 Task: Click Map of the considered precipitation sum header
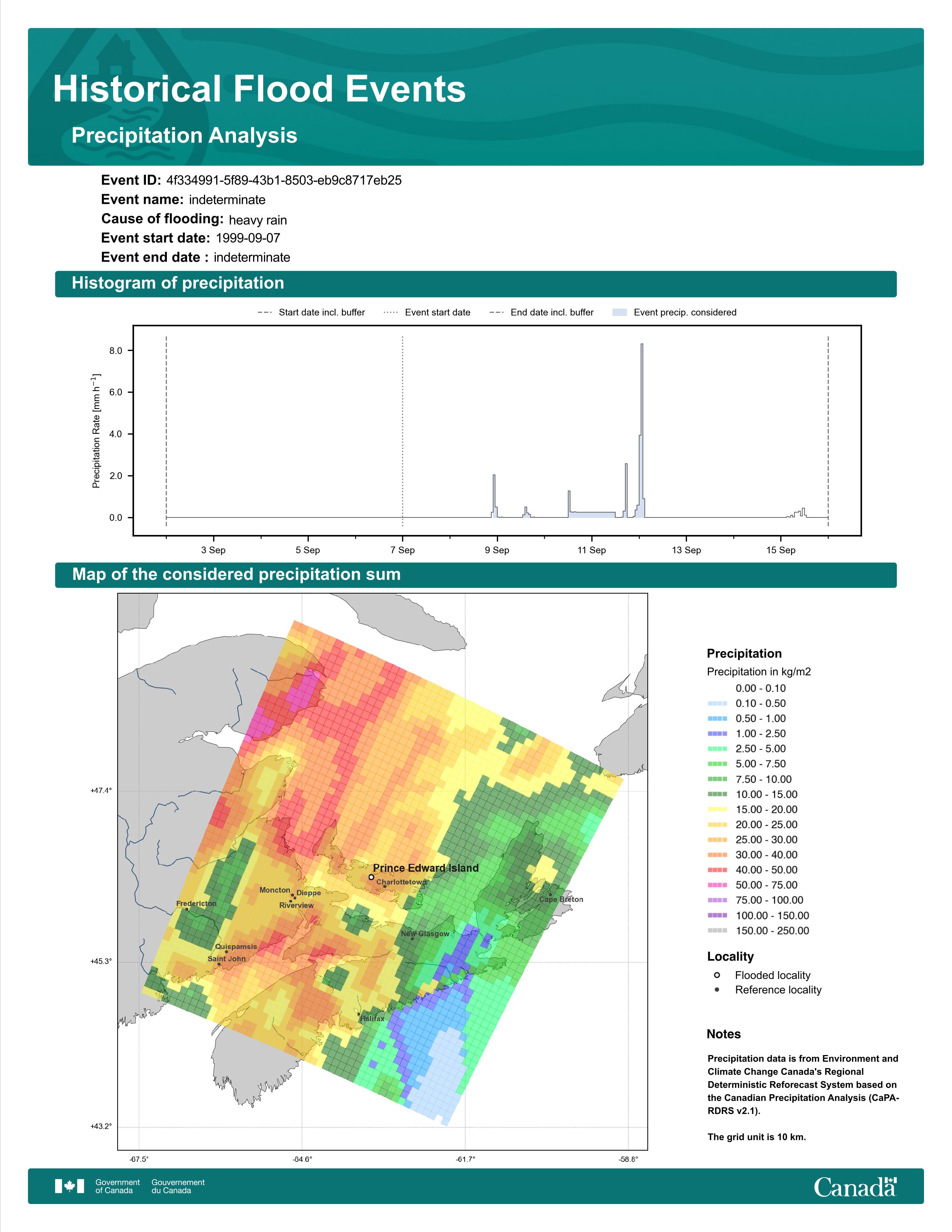tap(236, 574)
